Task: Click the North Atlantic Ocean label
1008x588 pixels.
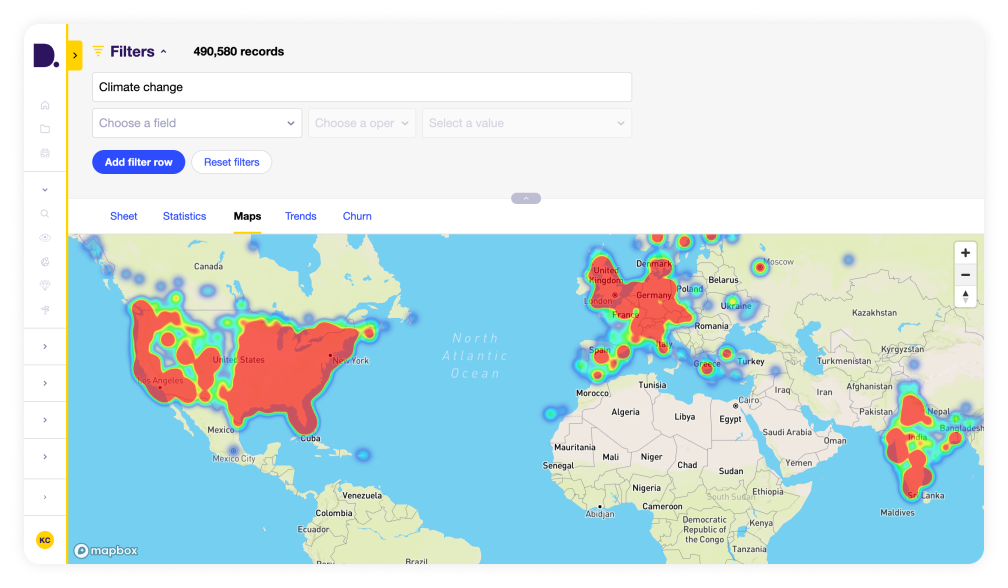Action: (475, 355)
